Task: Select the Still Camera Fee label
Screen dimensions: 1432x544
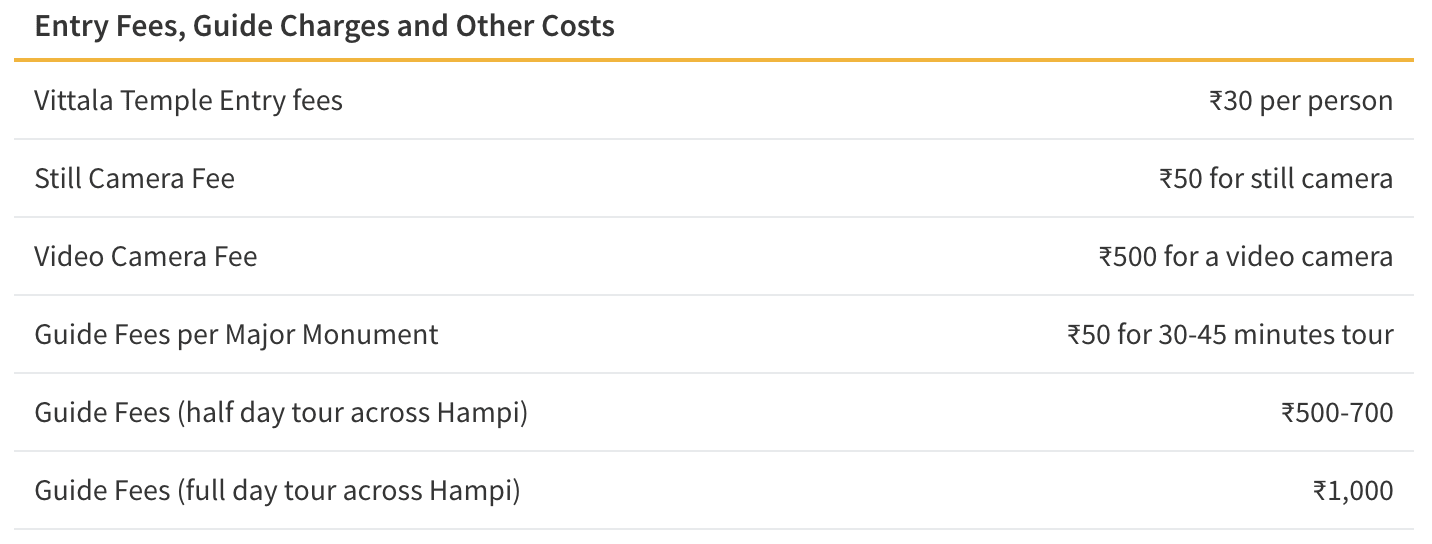Action: click(135, 178)
